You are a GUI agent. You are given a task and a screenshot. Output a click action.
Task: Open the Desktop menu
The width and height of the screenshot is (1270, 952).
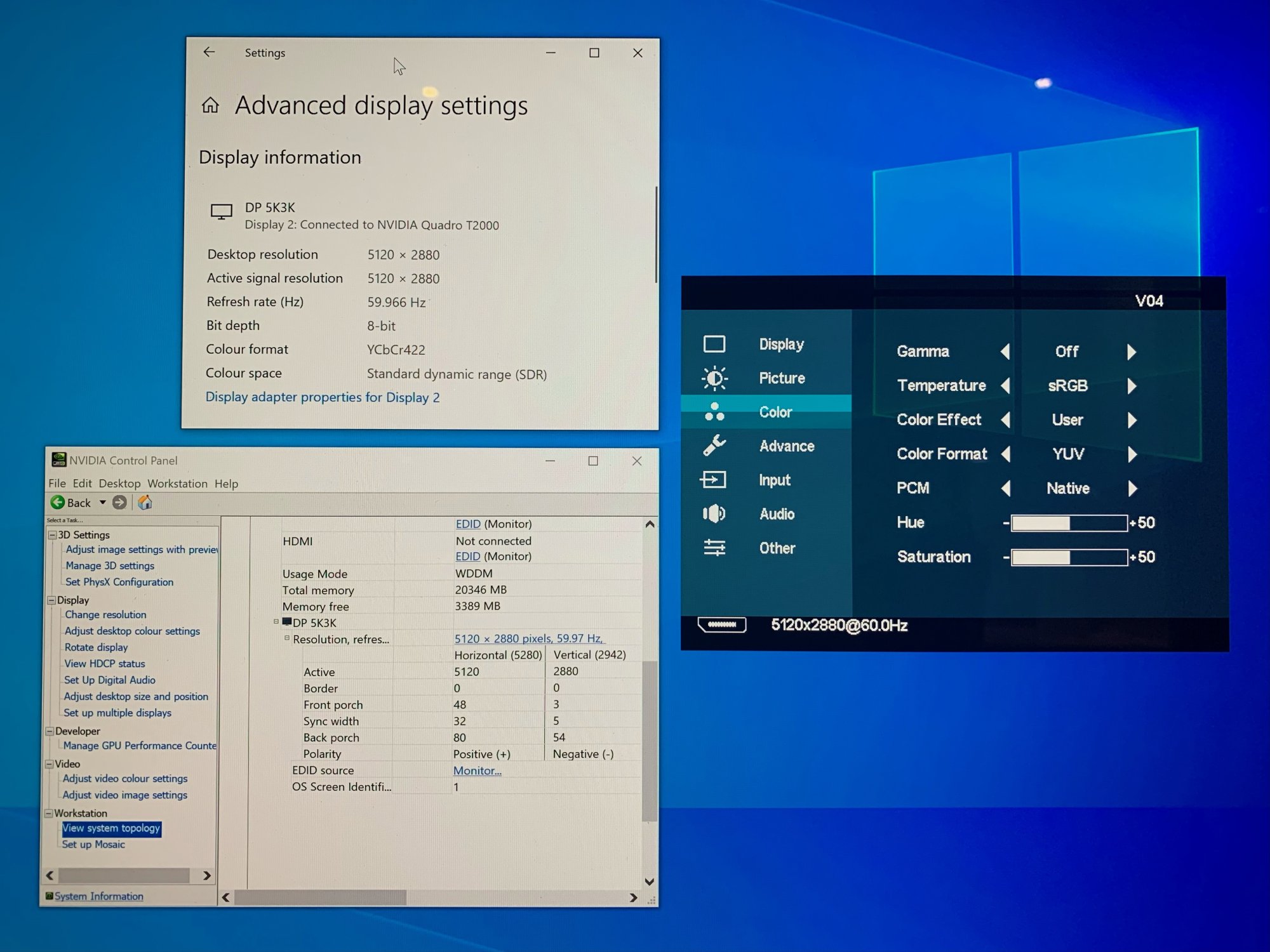[119, 484]
